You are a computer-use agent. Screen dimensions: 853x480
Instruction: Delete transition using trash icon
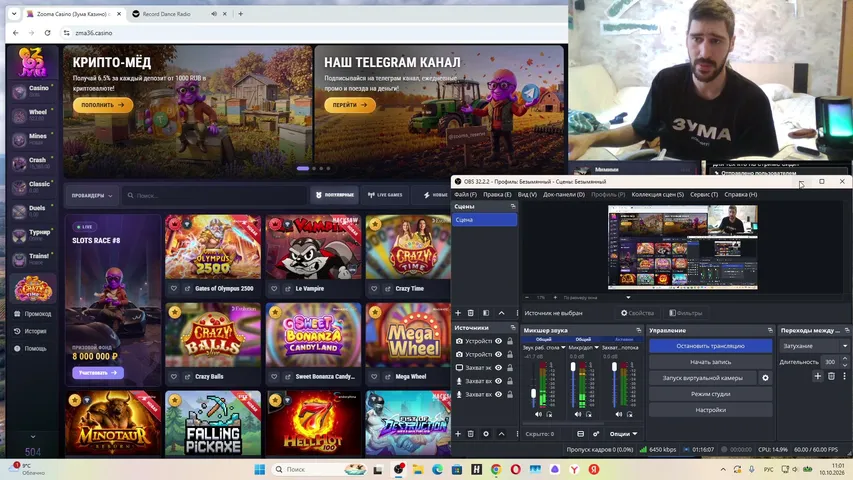coord(831,376)
